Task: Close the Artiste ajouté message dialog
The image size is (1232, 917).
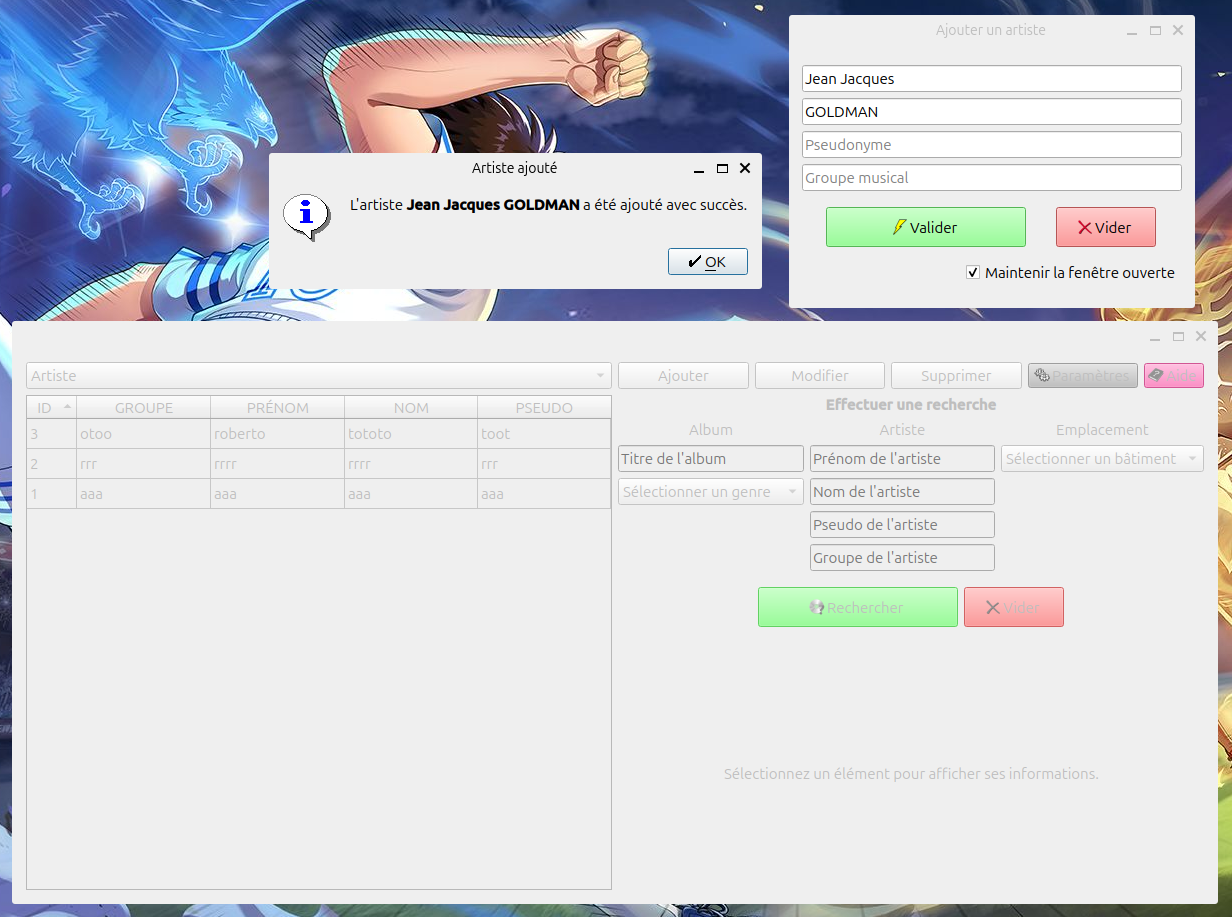Action: point(744,169)
